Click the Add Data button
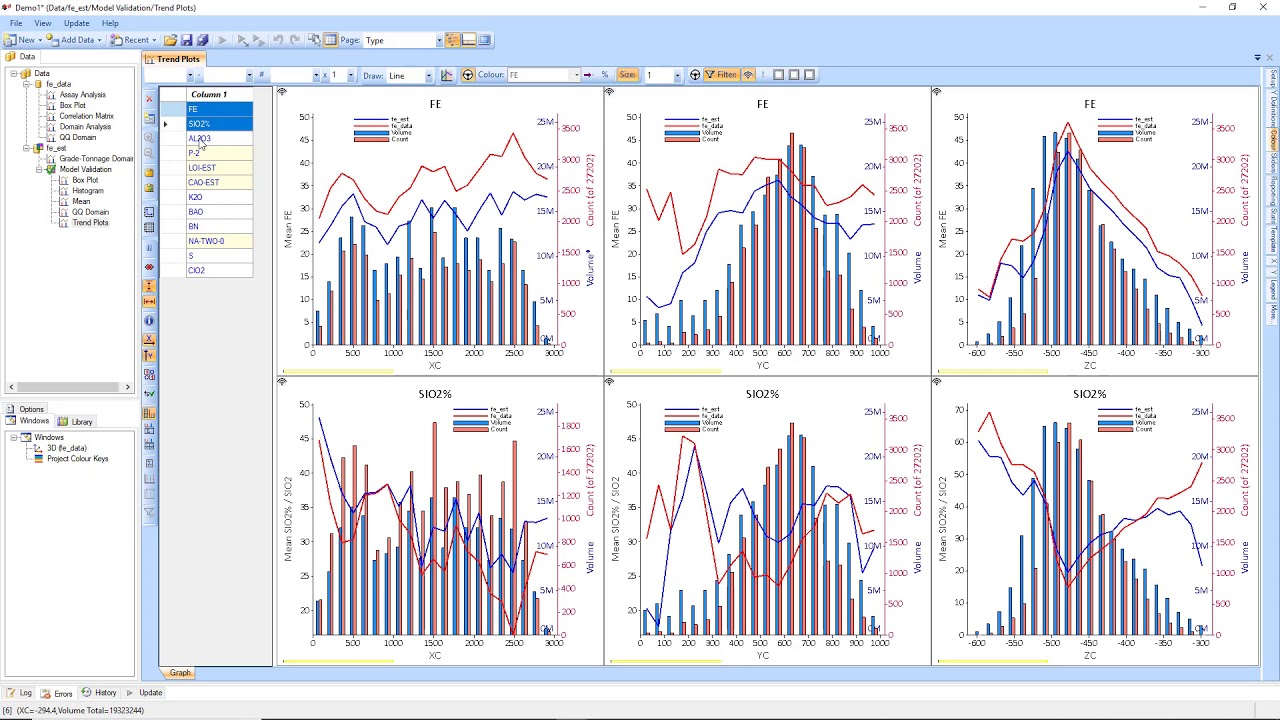The height and width of the screenshot is (720, 1280). [72, 40]
